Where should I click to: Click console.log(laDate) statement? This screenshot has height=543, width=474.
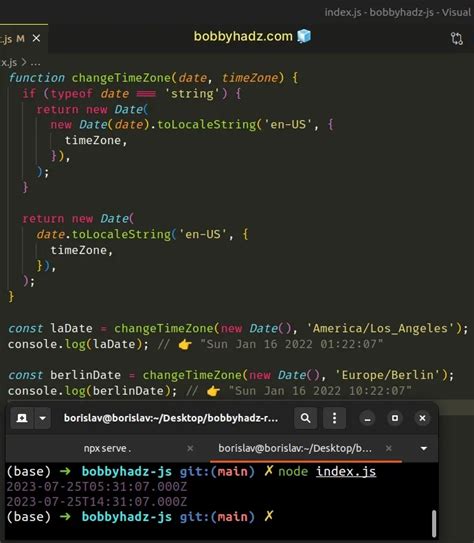78,344
